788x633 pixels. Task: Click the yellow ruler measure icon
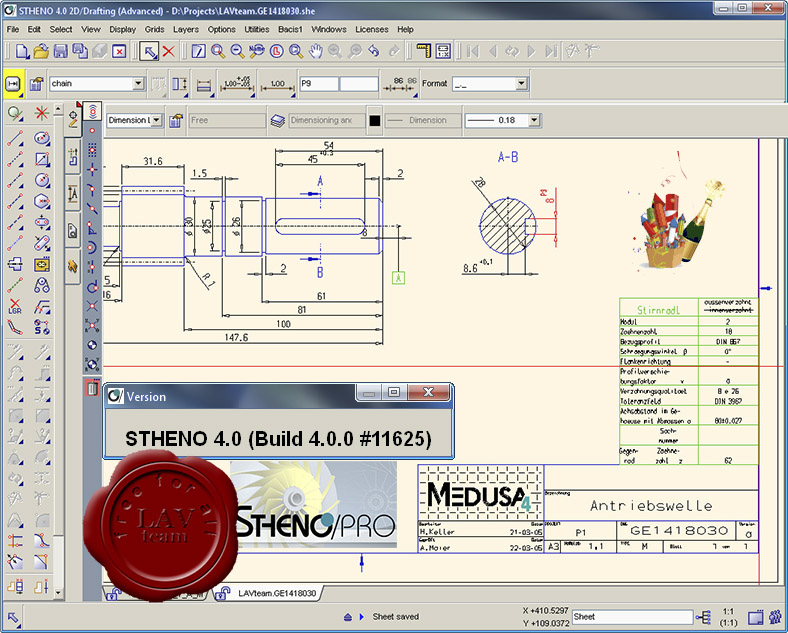click(424, 51)
